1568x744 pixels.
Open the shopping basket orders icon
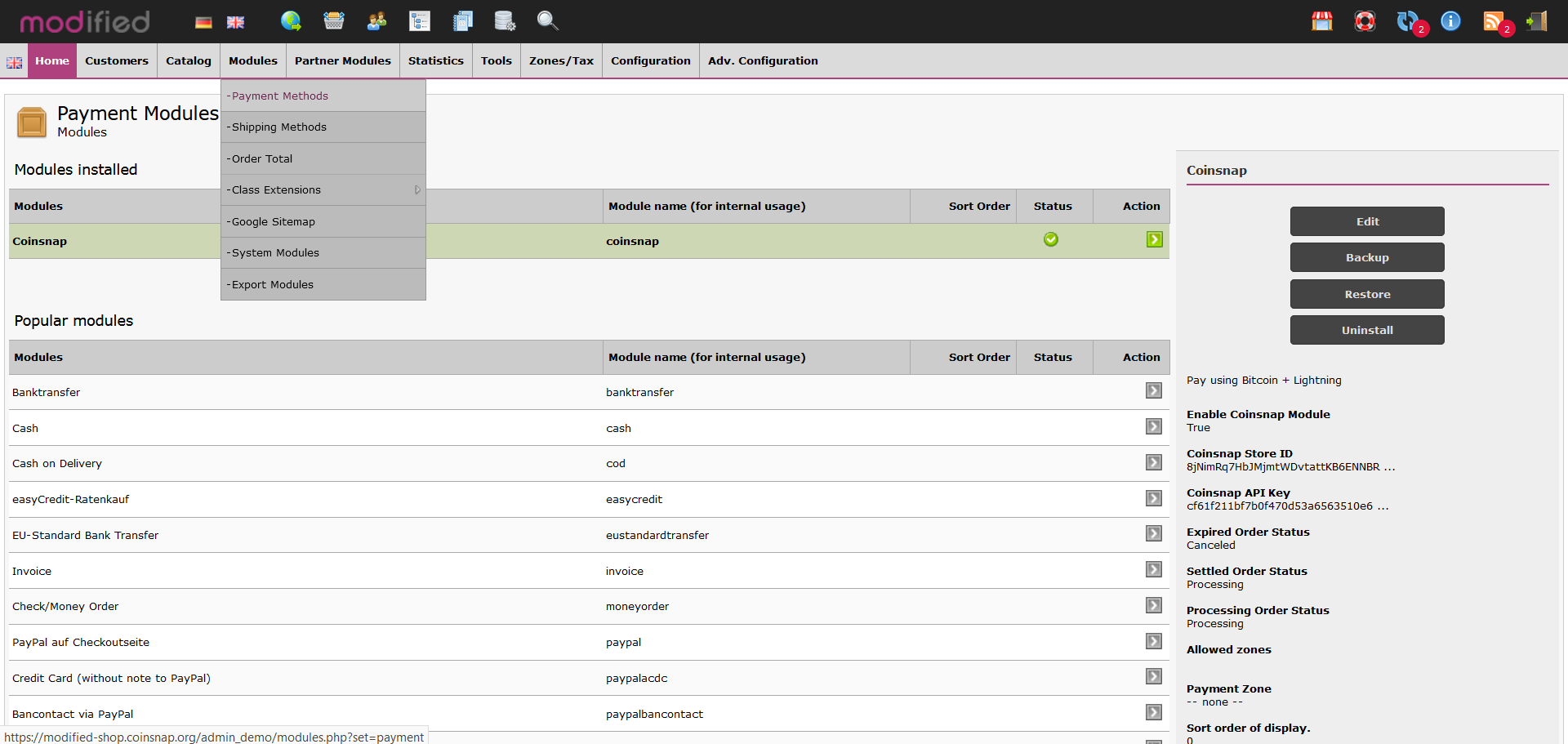(x=333, y=20)
